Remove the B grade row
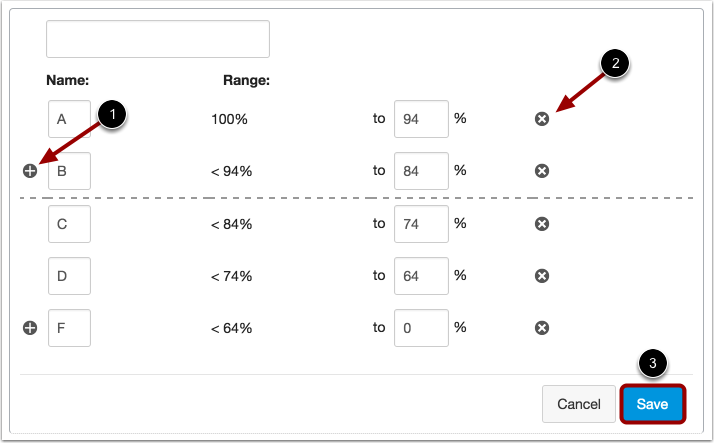The height and width of the screenshot is (443, 714). pos(541,171)
